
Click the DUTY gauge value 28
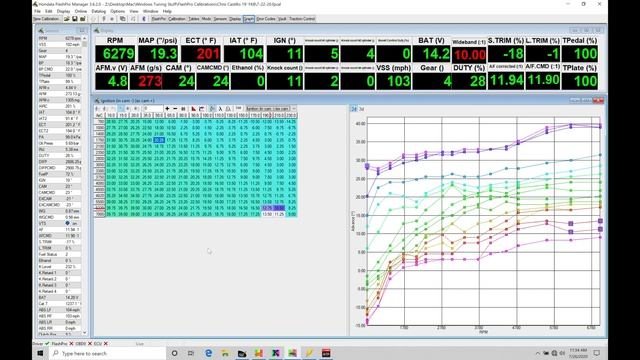coord(469,81)
